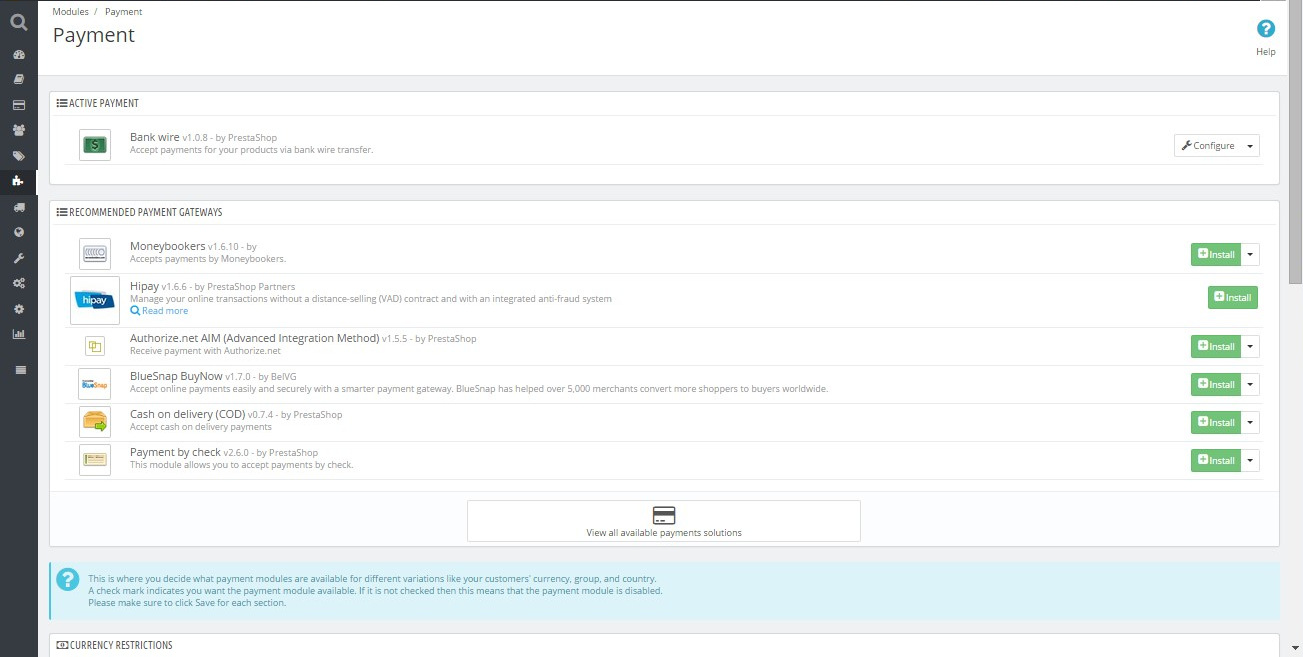Click the Payment page heading
1303x657 pixels.
point(93,36)
